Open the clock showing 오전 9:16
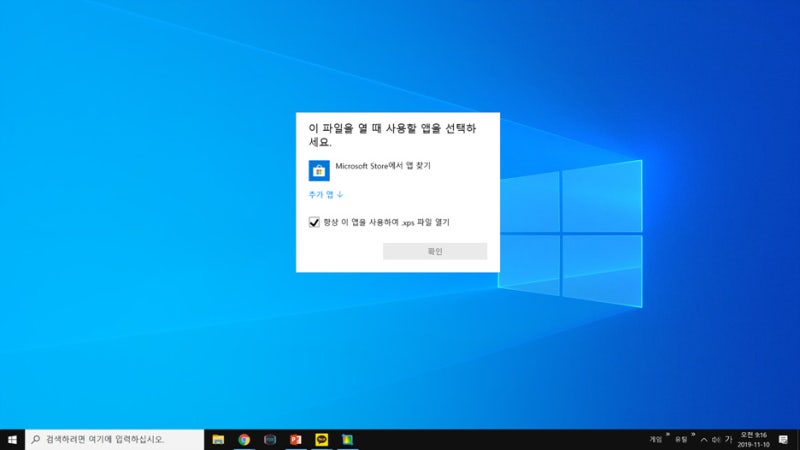 click(754, 439)
